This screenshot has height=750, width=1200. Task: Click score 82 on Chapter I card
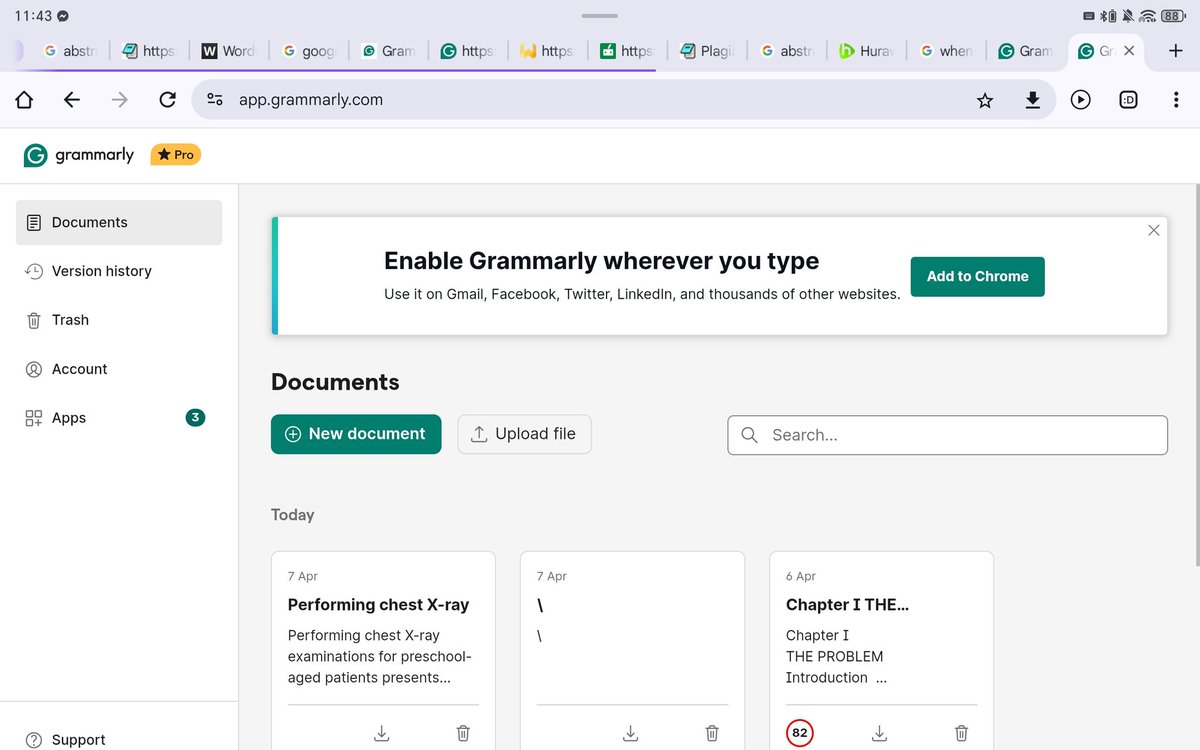[x=800, y=733]
